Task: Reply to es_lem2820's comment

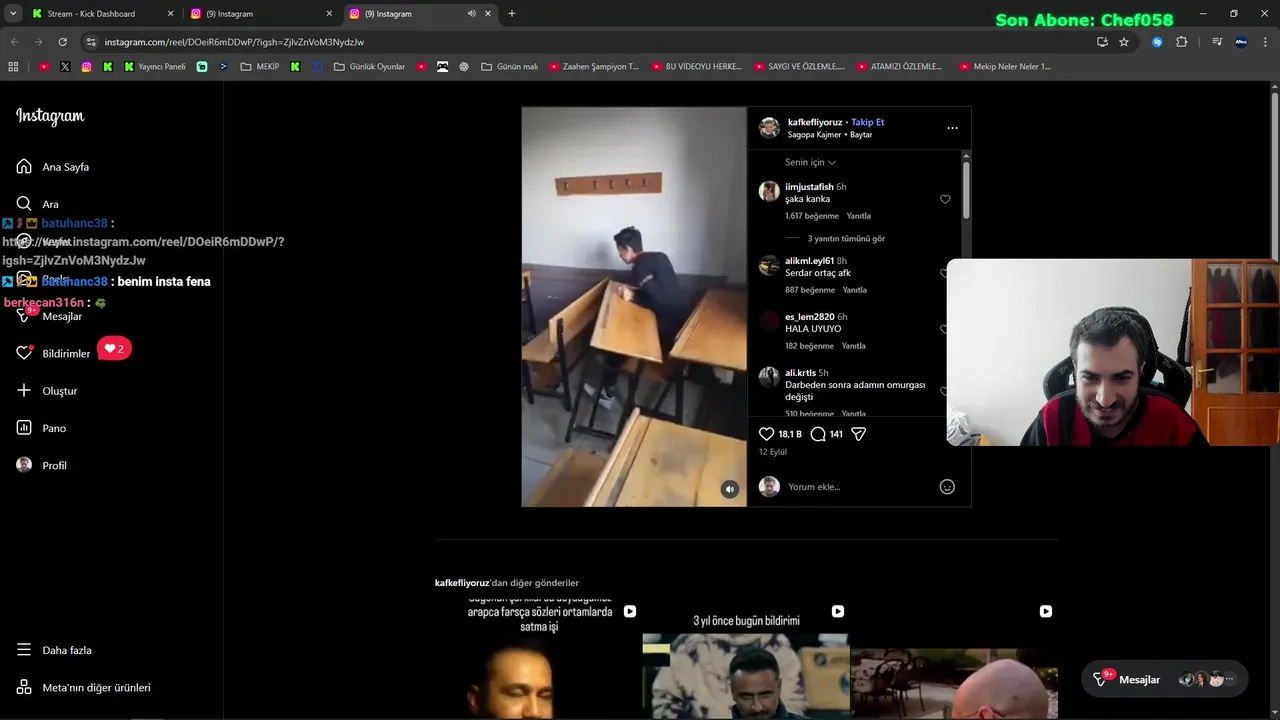Action: coord(853,346)
